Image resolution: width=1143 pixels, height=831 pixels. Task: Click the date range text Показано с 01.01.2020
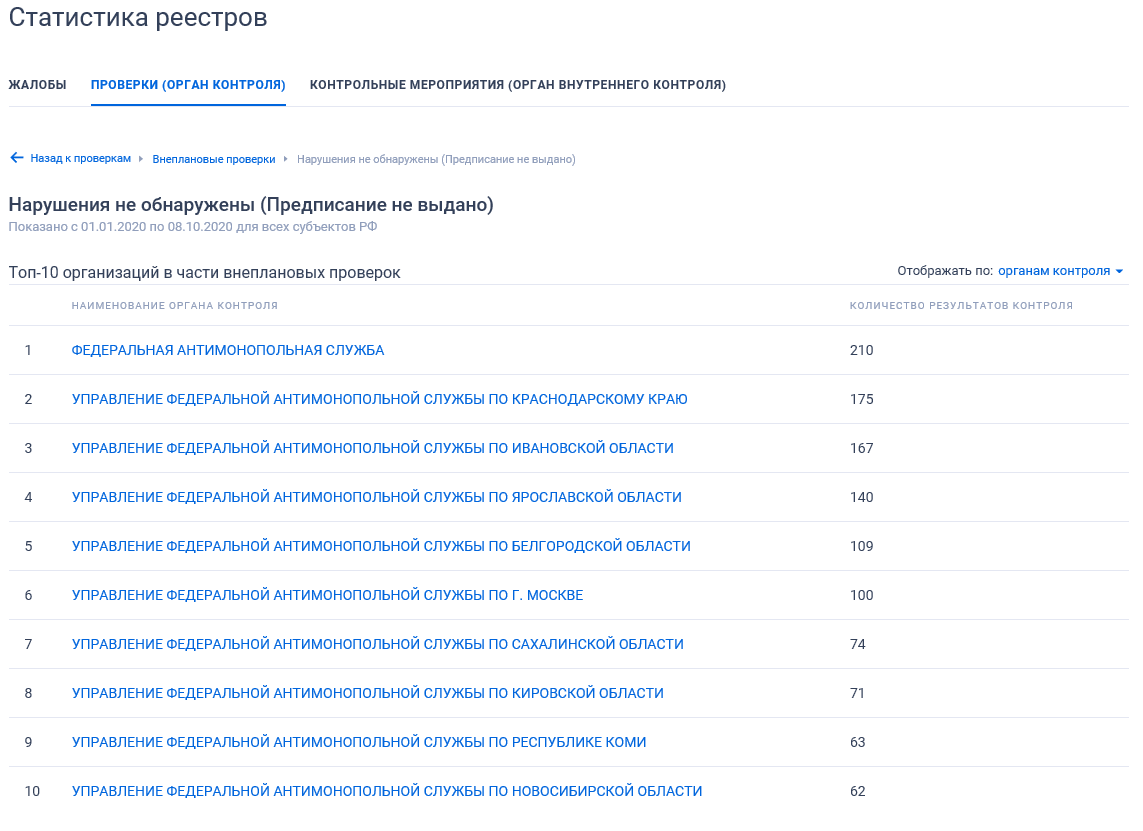pyautogui.click(x=192, y=227)
